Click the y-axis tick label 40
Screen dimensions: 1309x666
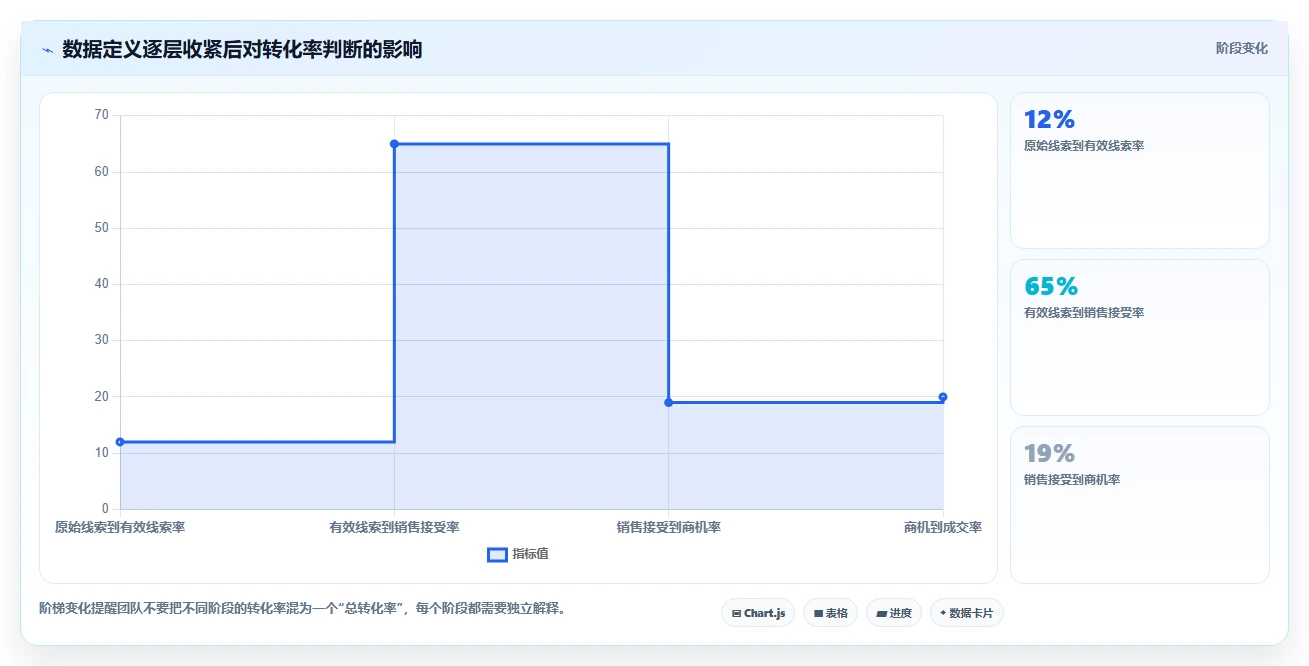coord(101,284)
